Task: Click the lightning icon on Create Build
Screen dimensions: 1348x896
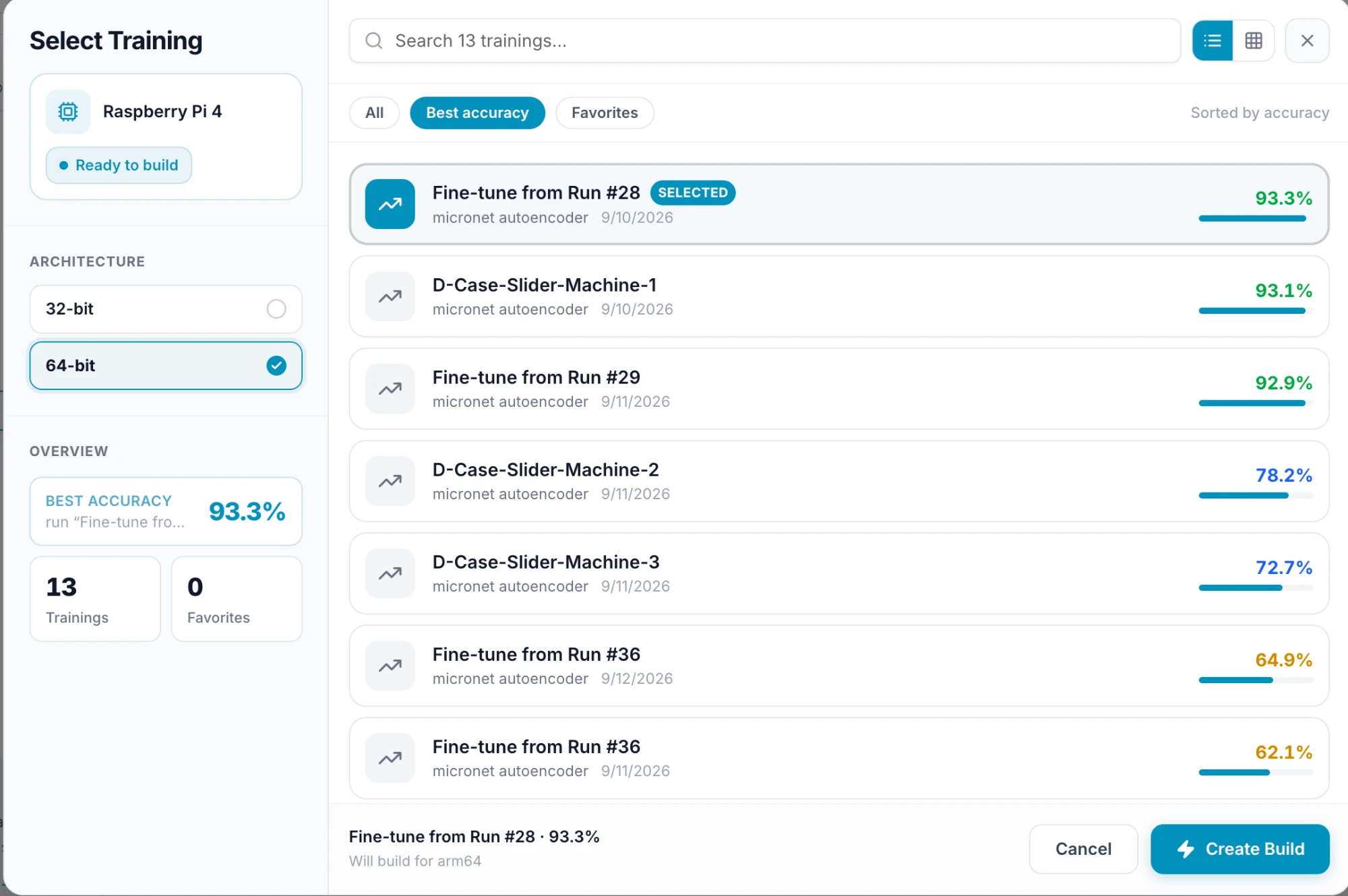Action: click(1186, 849)
